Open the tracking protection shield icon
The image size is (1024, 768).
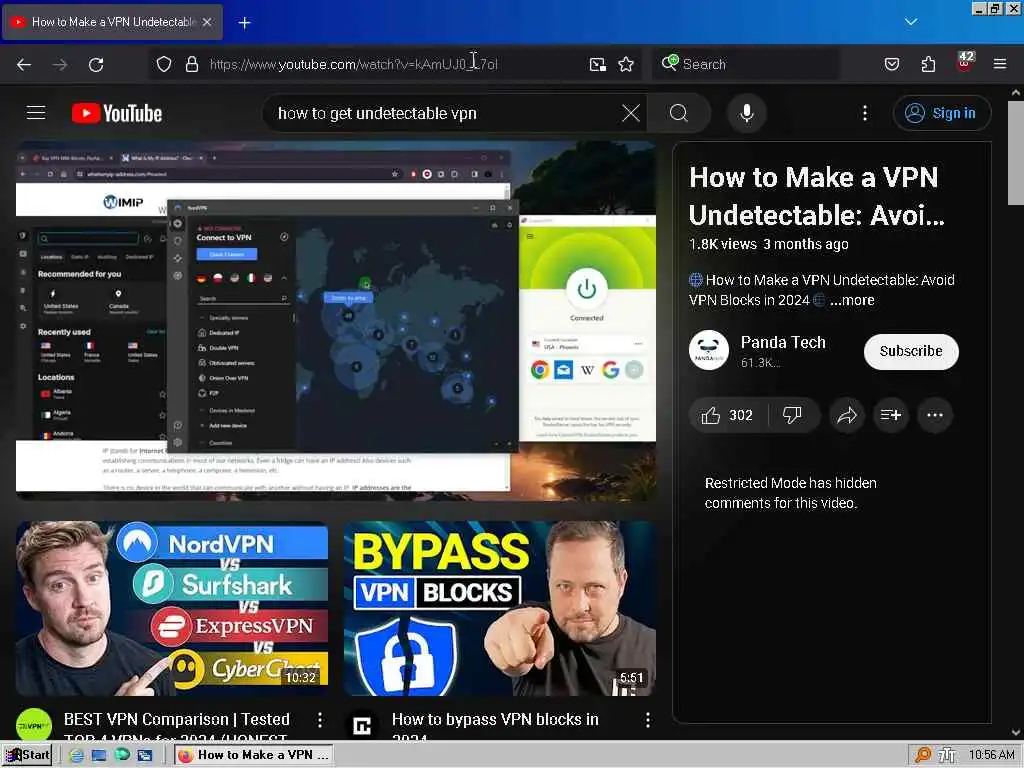164,64
